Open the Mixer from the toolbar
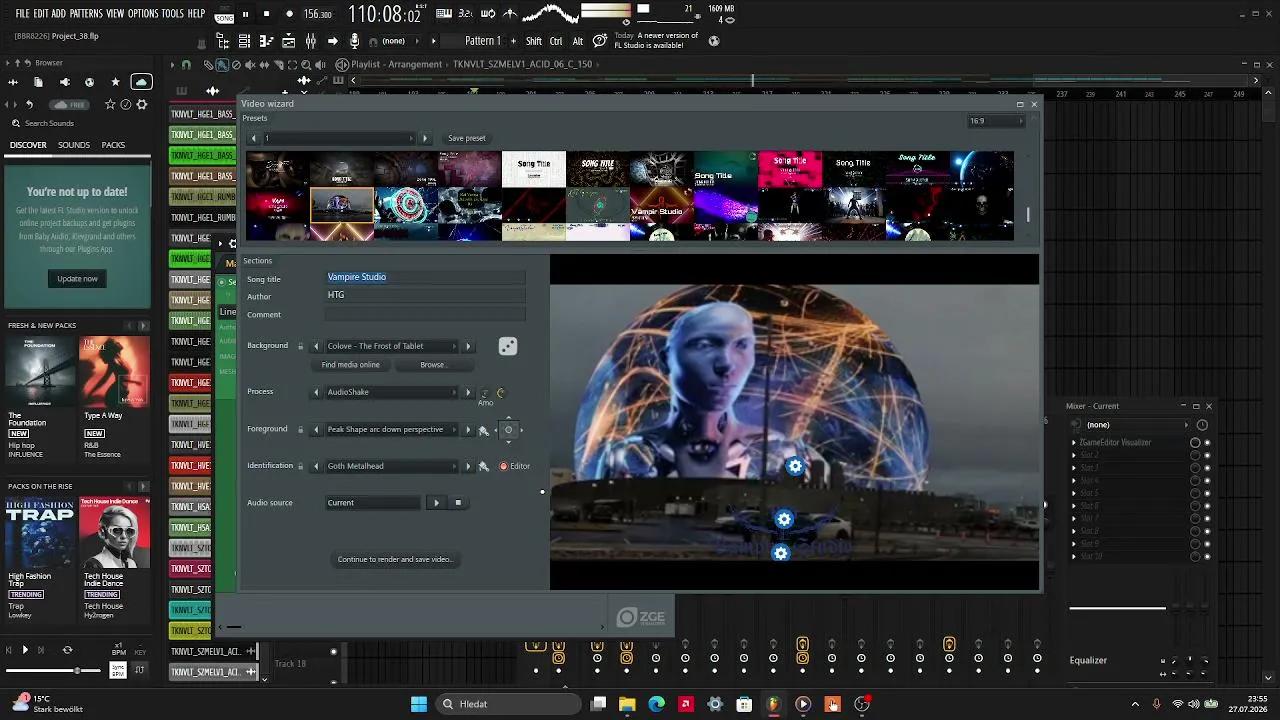Viewport: 1280px width, 720px height. pyautogui.click(x=311, y=41)
